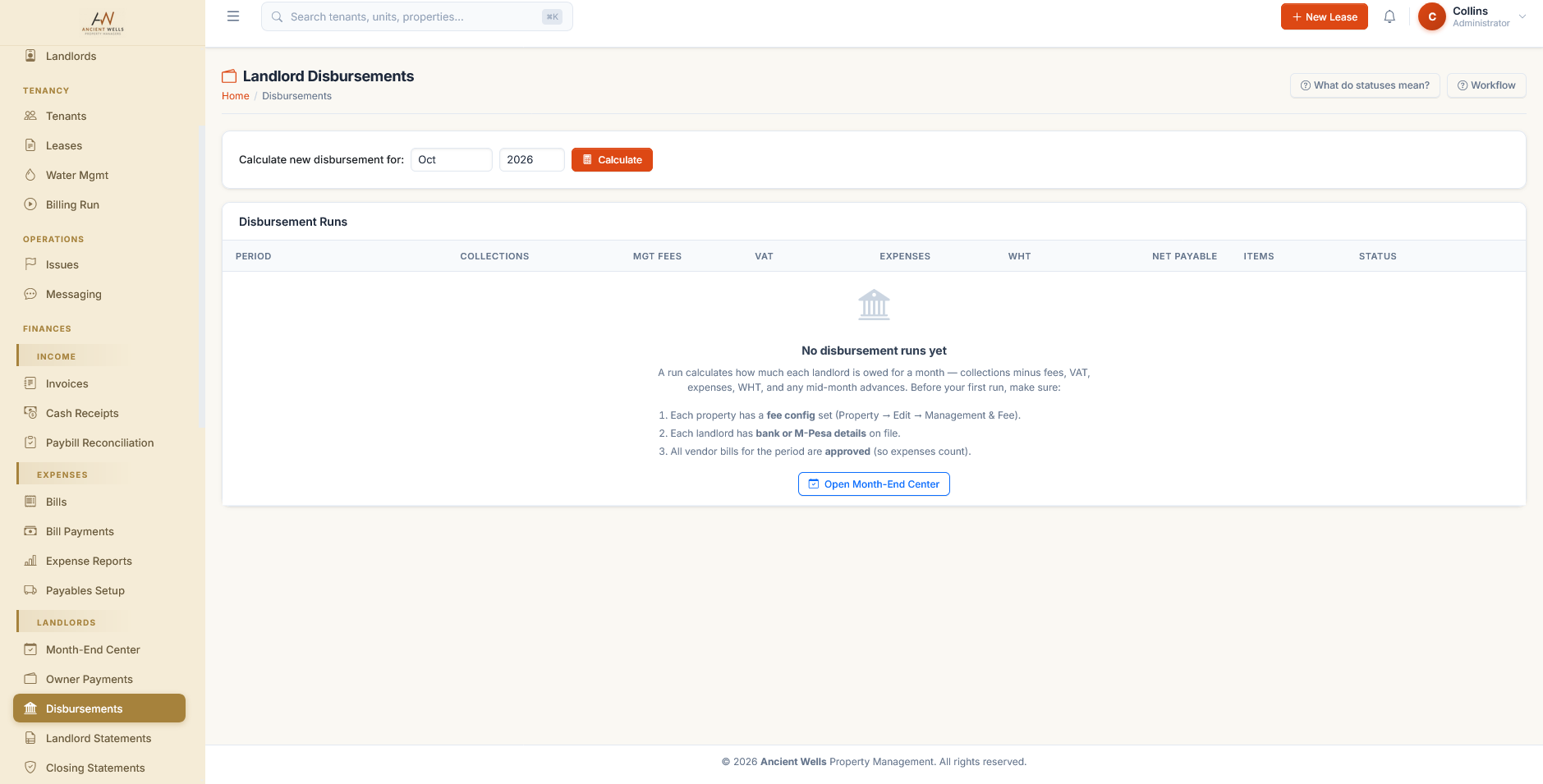
Task: Click the Closing Statements shield icon
Action: click(30, 768)
